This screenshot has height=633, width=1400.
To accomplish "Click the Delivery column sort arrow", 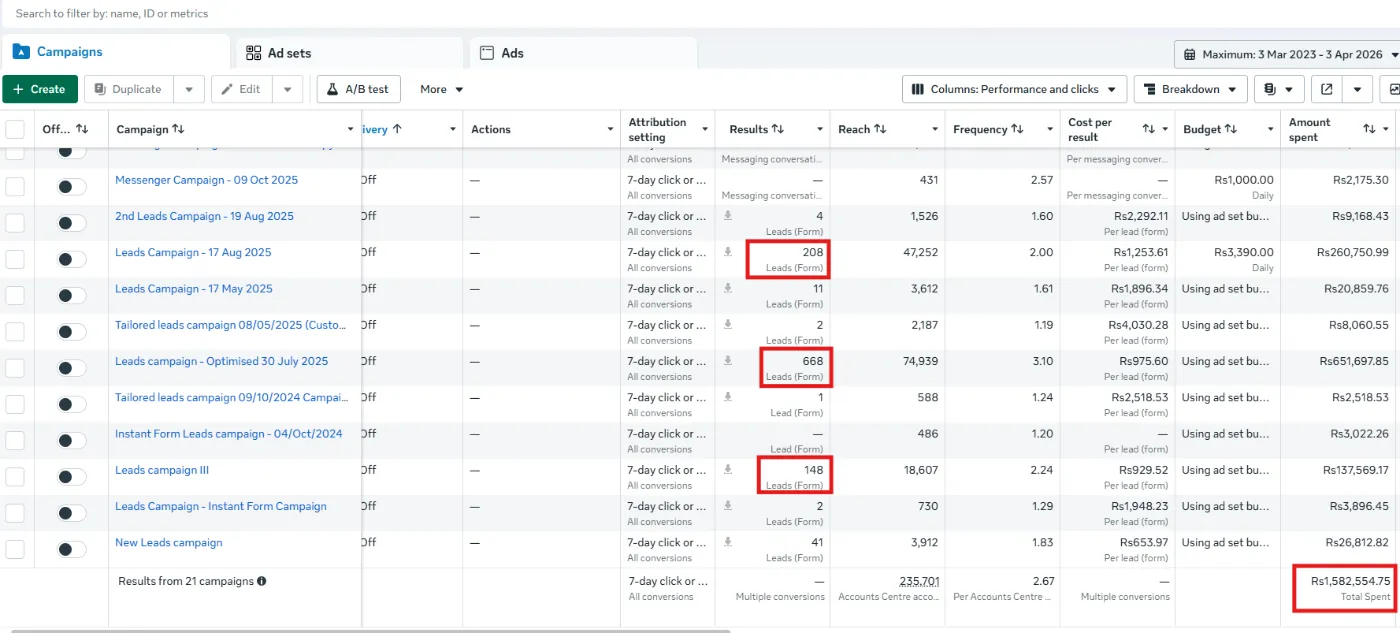I will point(397,129).
